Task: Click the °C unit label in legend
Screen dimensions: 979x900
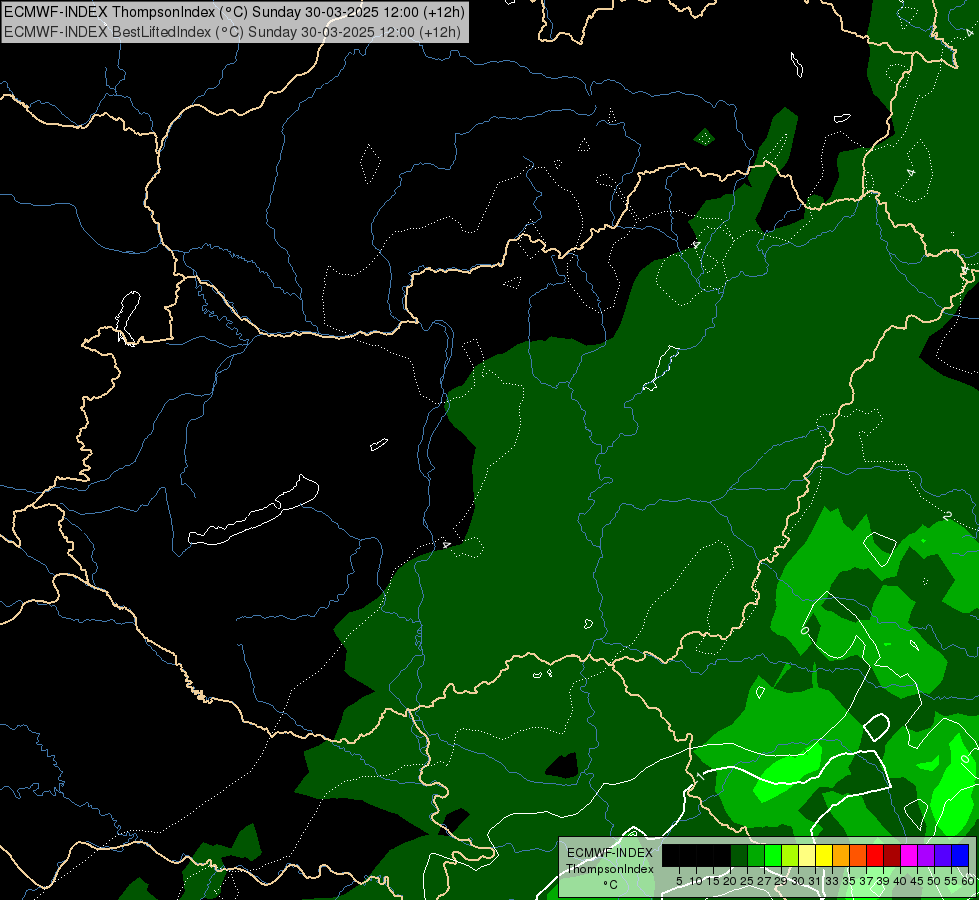Action: pyautogui.click(x=611, y=885)
